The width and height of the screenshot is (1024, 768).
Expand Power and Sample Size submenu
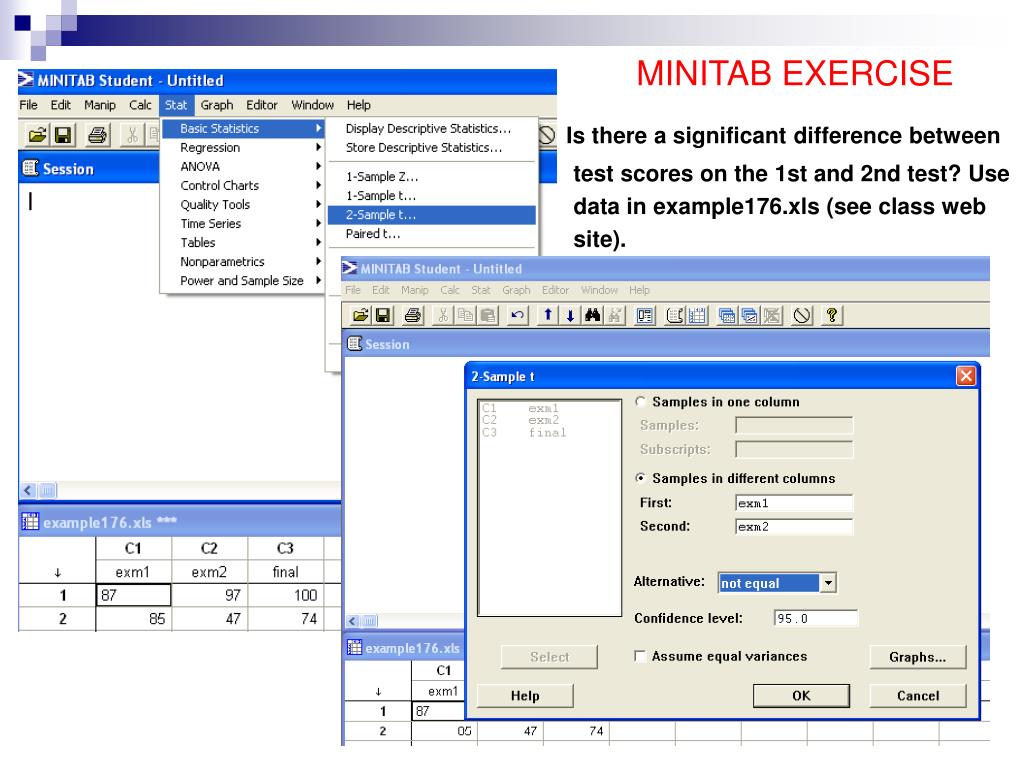point(243,280)
